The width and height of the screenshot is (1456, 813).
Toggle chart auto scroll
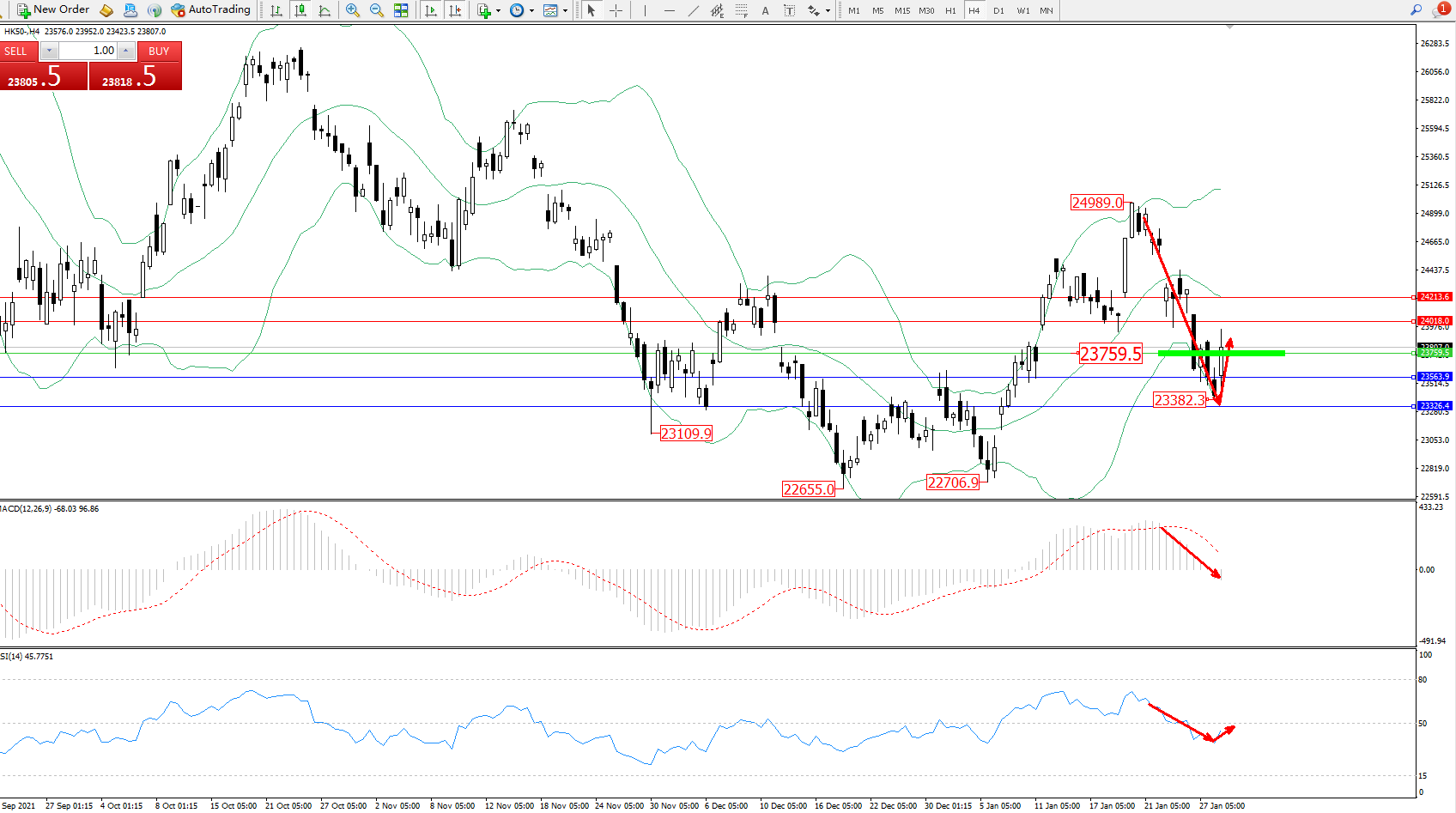pyautogui.click(x=431, y=10)
